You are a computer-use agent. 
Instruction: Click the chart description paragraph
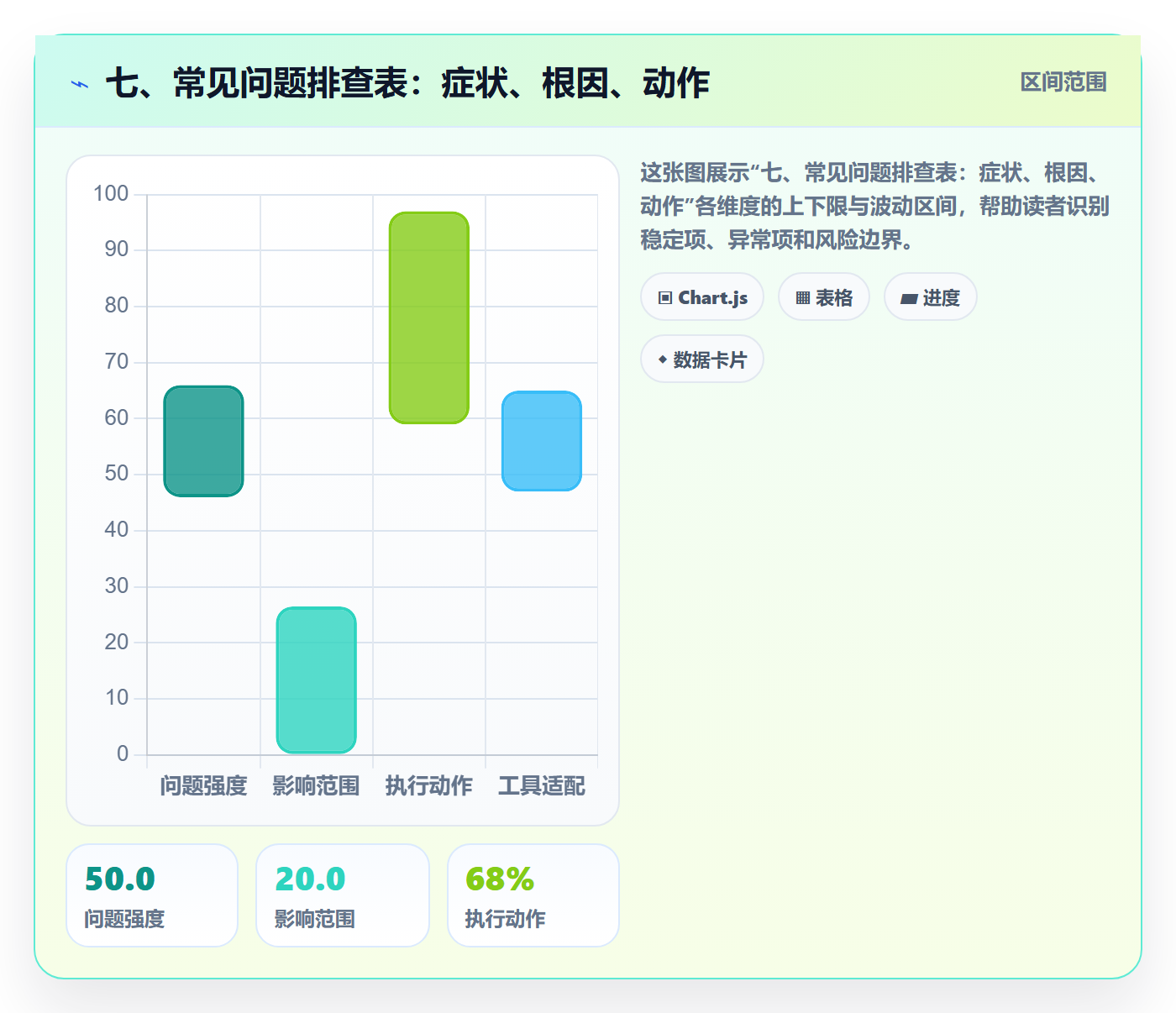tap(874, 207)
